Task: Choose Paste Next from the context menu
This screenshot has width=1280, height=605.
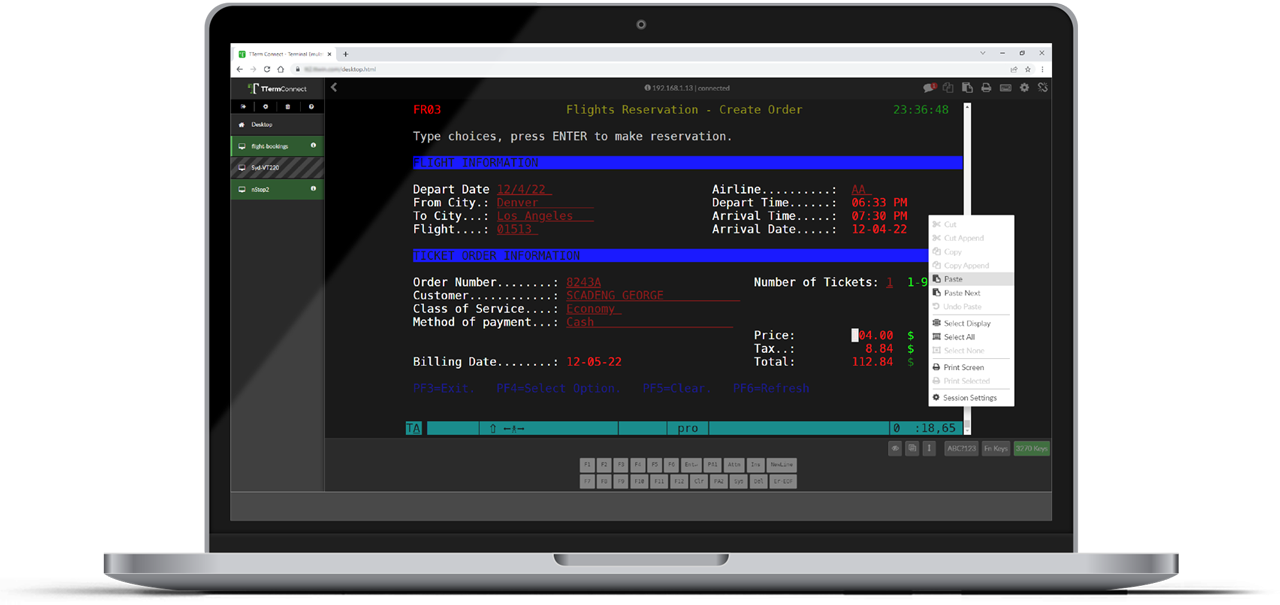Action: [971, 293]
